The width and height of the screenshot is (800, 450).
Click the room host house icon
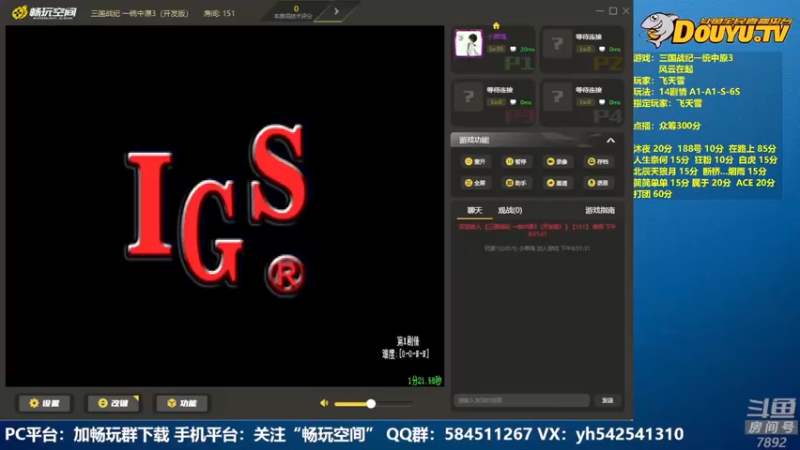coord(496,26)
